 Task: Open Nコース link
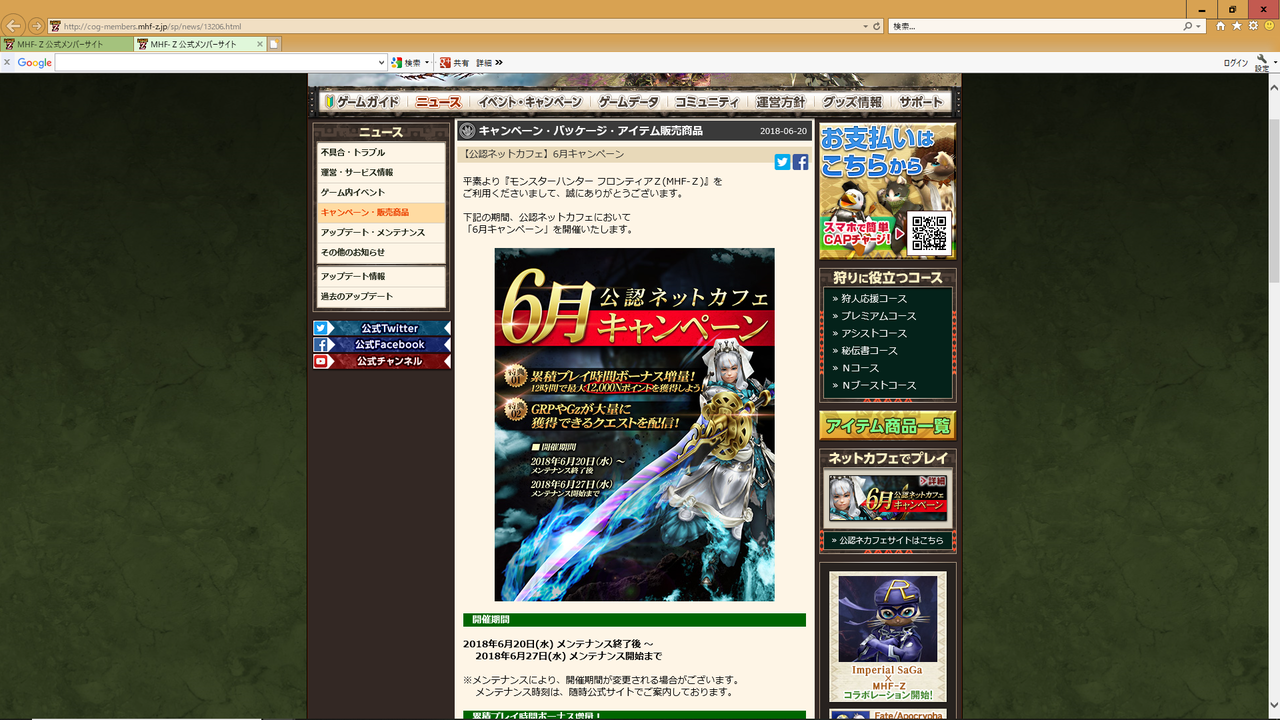tap(860, 368)
